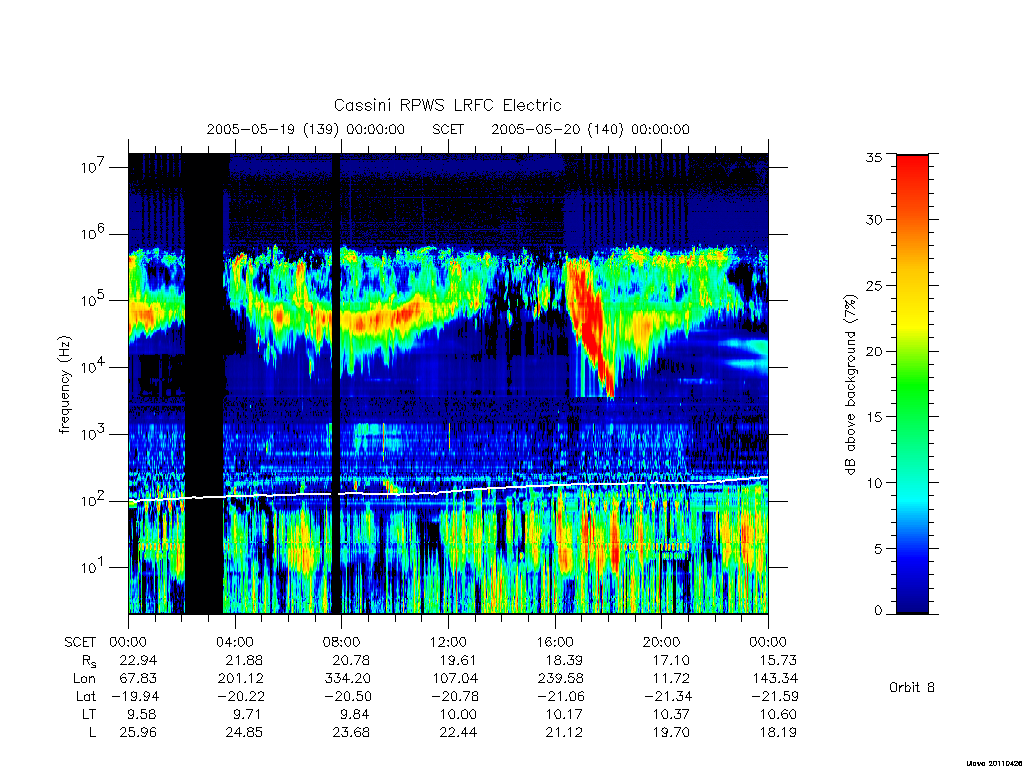The height and width of the screenshot is (768, 1024).
Task: Click the Rs value '15.73'
Action: coord(778,660)
